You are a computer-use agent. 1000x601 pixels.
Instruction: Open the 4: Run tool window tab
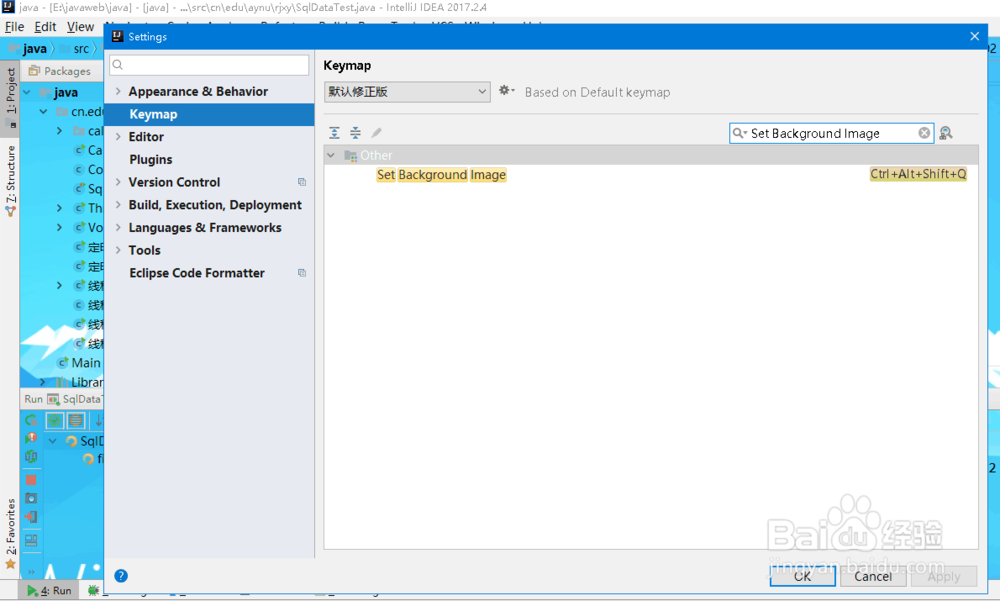pos(49,590)
